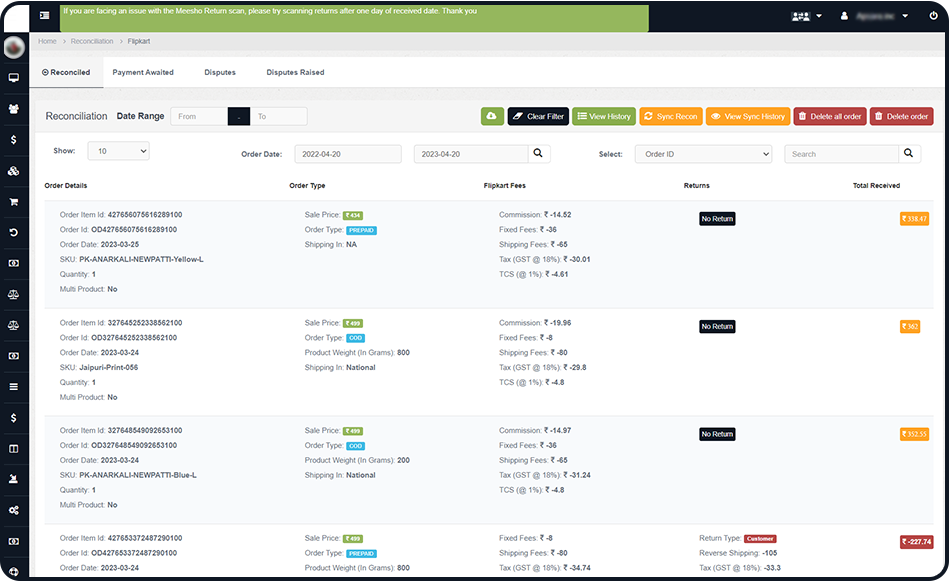Click the Delete all order button
The image size is (949, 582).
[830, 116]
